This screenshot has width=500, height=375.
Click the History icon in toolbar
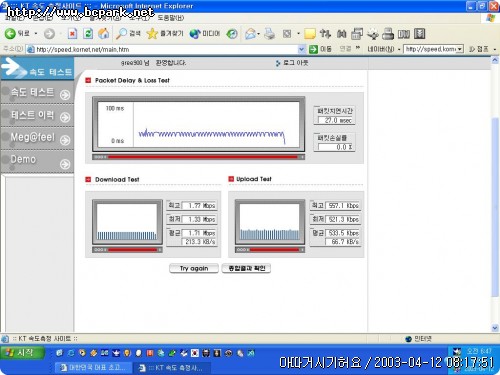pos(232,34)
